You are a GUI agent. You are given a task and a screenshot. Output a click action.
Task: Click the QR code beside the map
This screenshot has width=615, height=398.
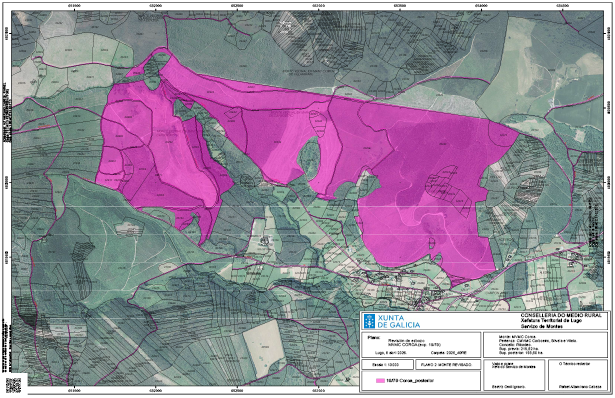(x=13, y=384)
